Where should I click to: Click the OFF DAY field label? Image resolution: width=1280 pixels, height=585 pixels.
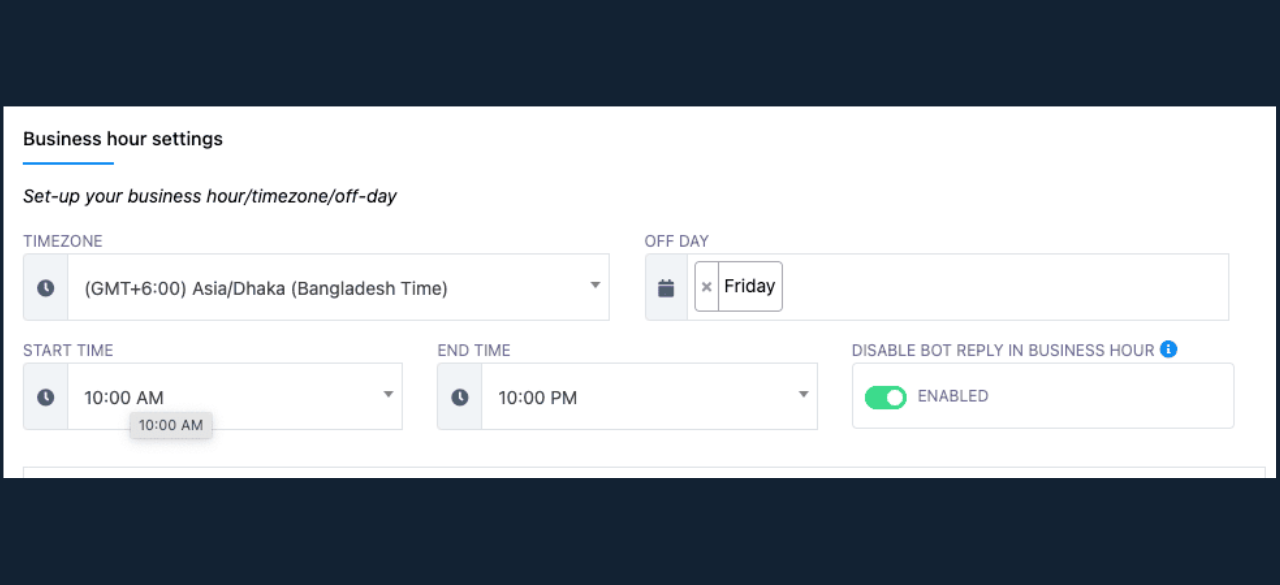pyautogui.click(x=677, y=241)
